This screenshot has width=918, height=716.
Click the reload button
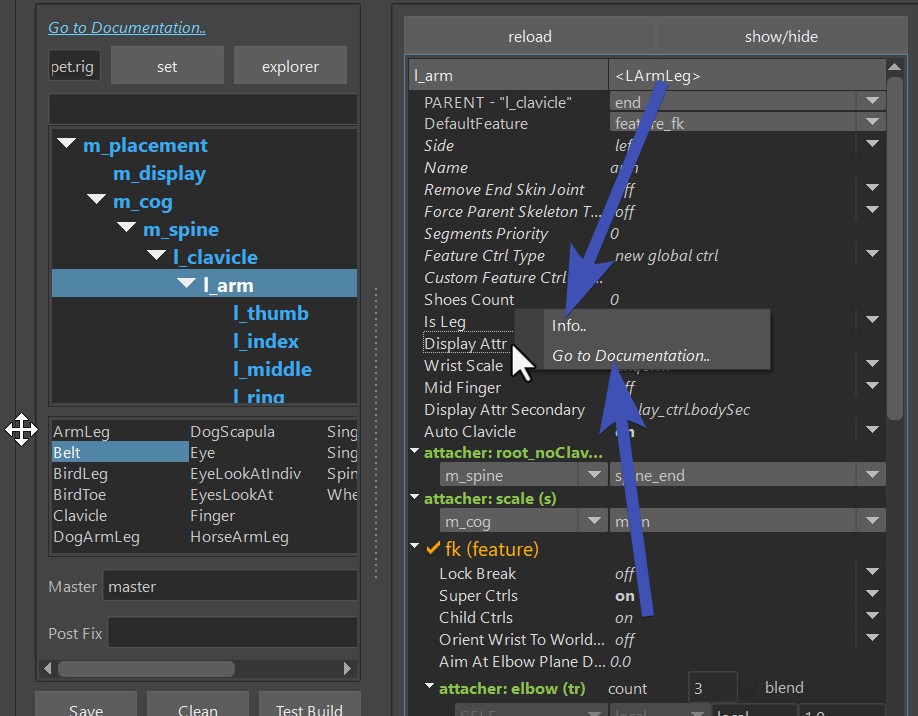[x=529, y=37]
